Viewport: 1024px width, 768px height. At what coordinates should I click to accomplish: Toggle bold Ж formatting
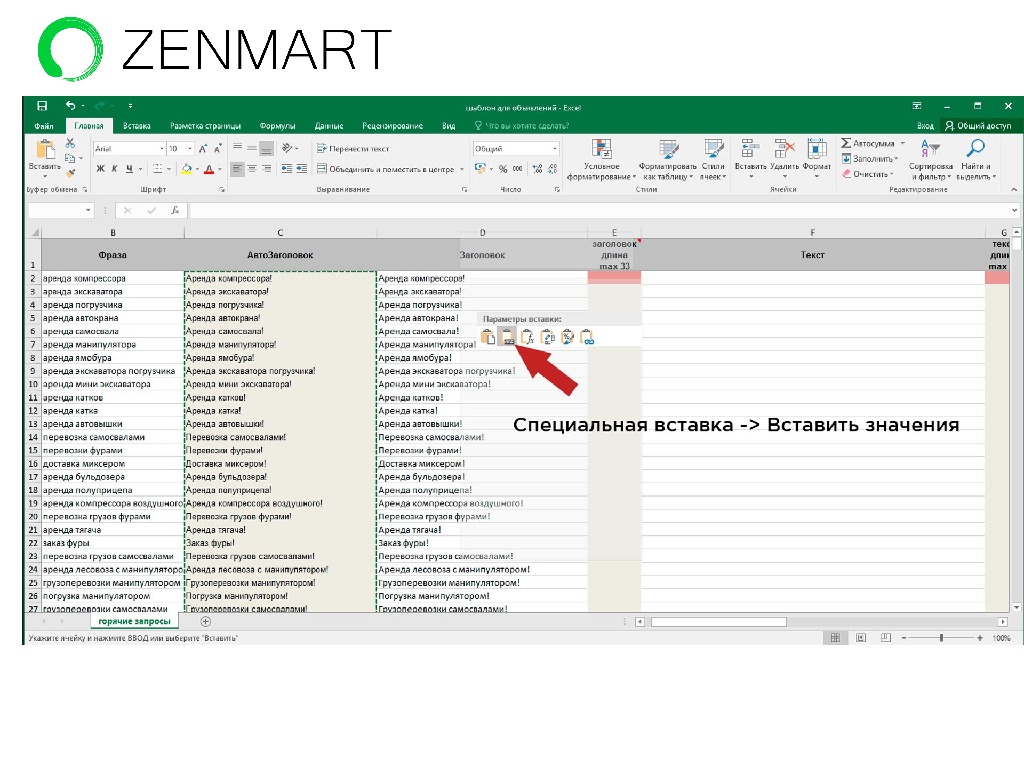tap(101, 169)
